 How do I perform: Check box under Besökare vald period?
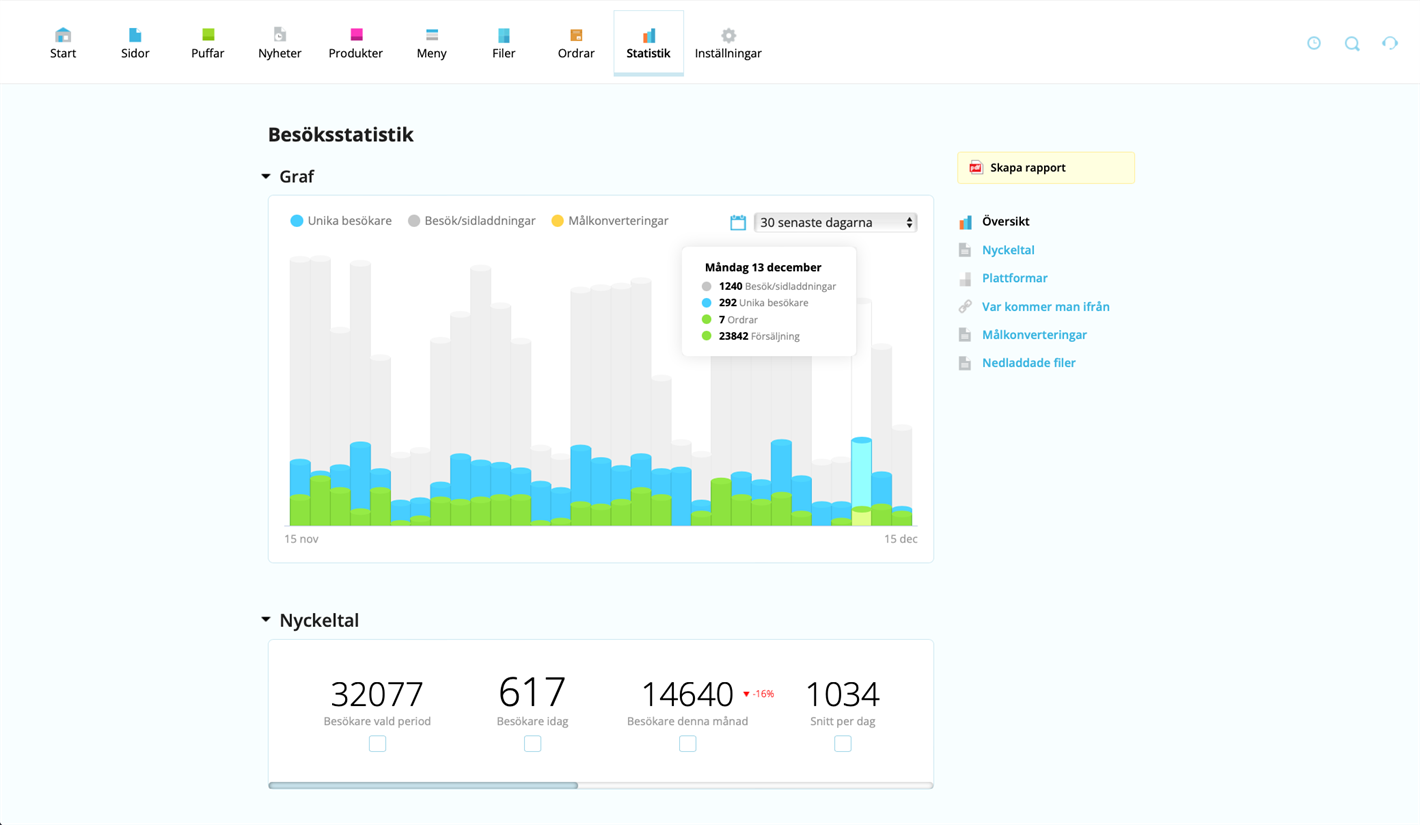click(x=377, y=744)
